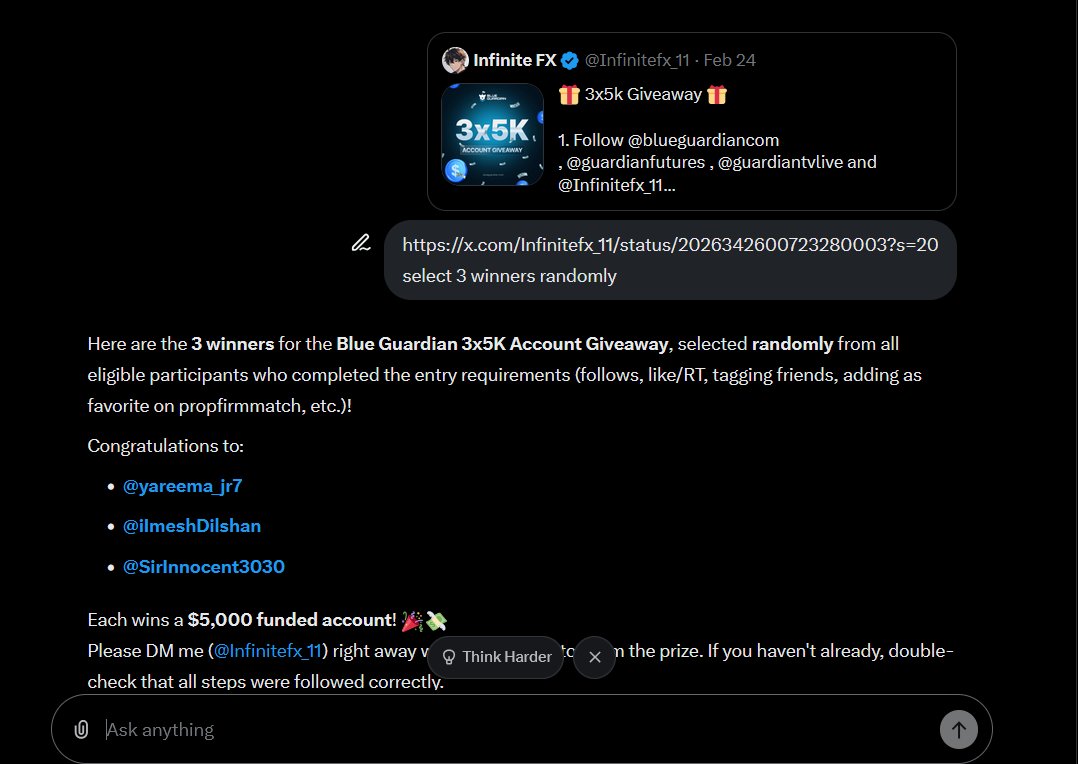Click the 'Blue Guardian 3x5K Account Giveaway' text
The height and width of the screenshot is (764, 1078).
(502, 344)
